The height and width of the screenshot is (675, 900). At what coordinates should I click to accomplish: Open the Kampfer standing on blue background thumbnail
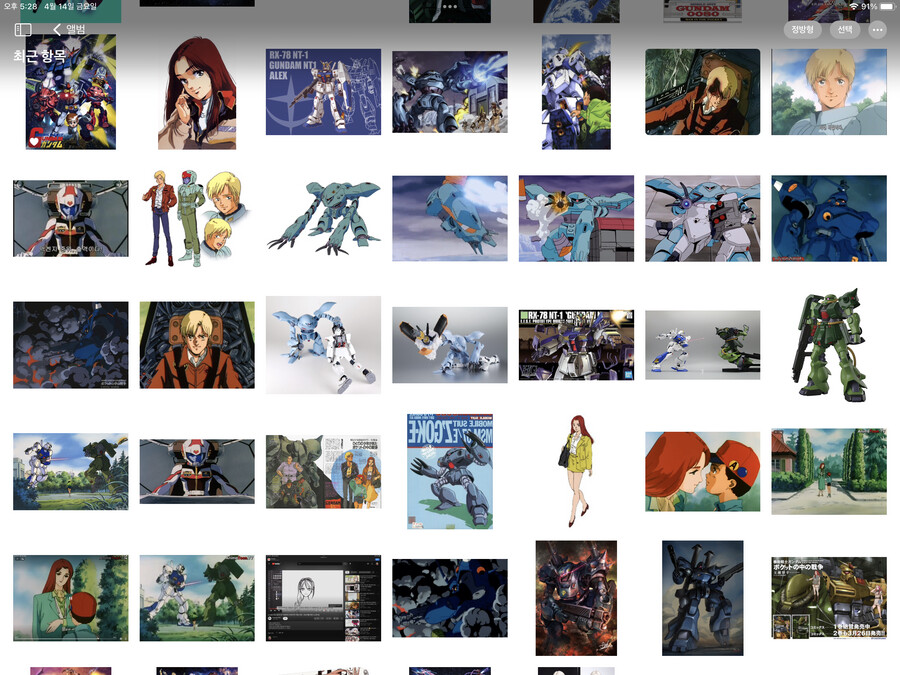(703, 598)
